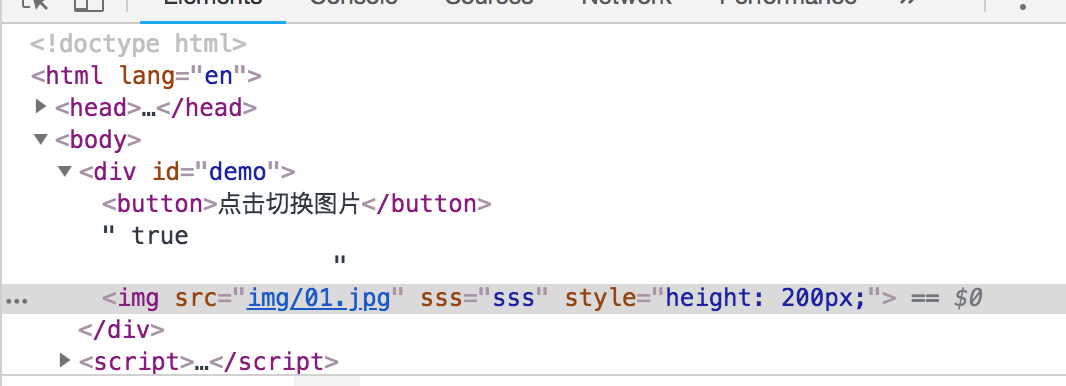Select the button element line
Image resolution: width=1066 pixels, height=386 pixels.
296,203
